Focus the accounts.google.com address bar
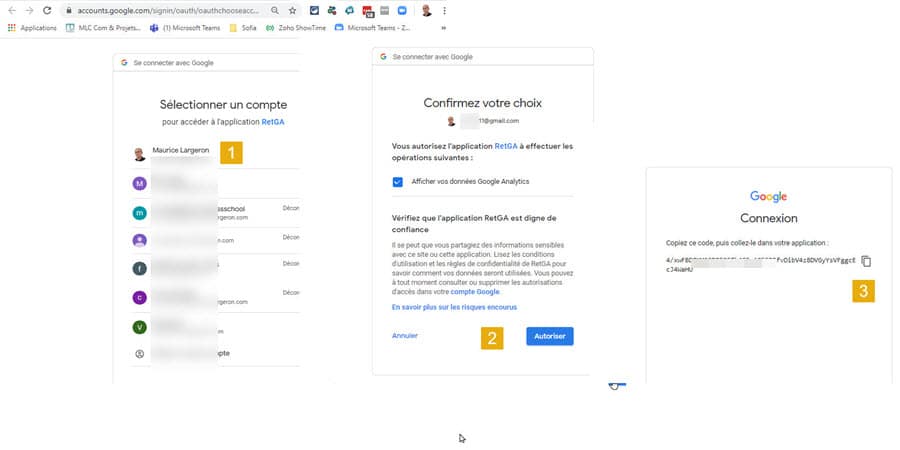 [168, 10]
